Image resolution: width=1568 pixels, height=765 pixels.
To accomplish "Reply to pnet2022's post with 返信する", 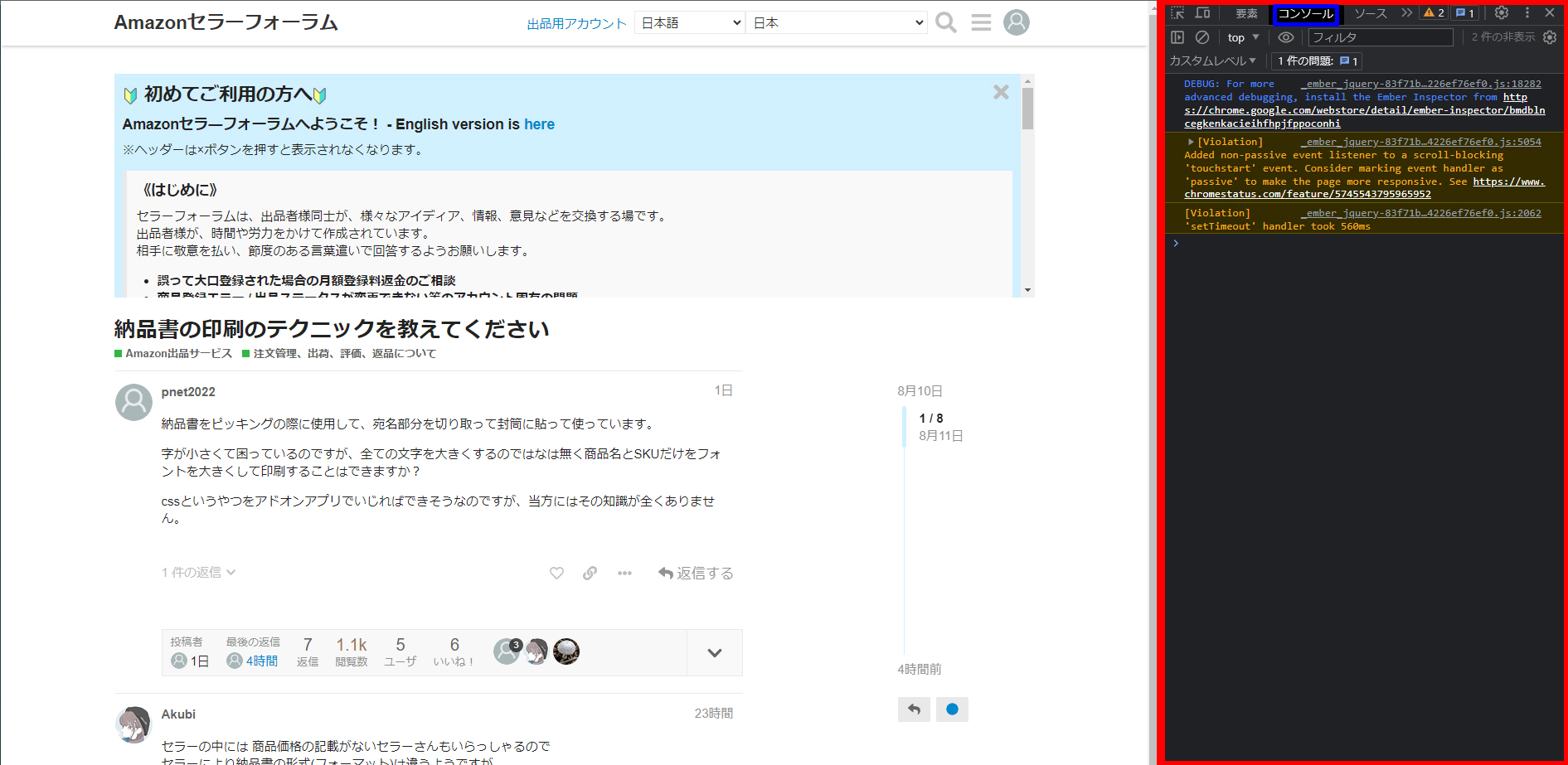I will tap(696, 573).
